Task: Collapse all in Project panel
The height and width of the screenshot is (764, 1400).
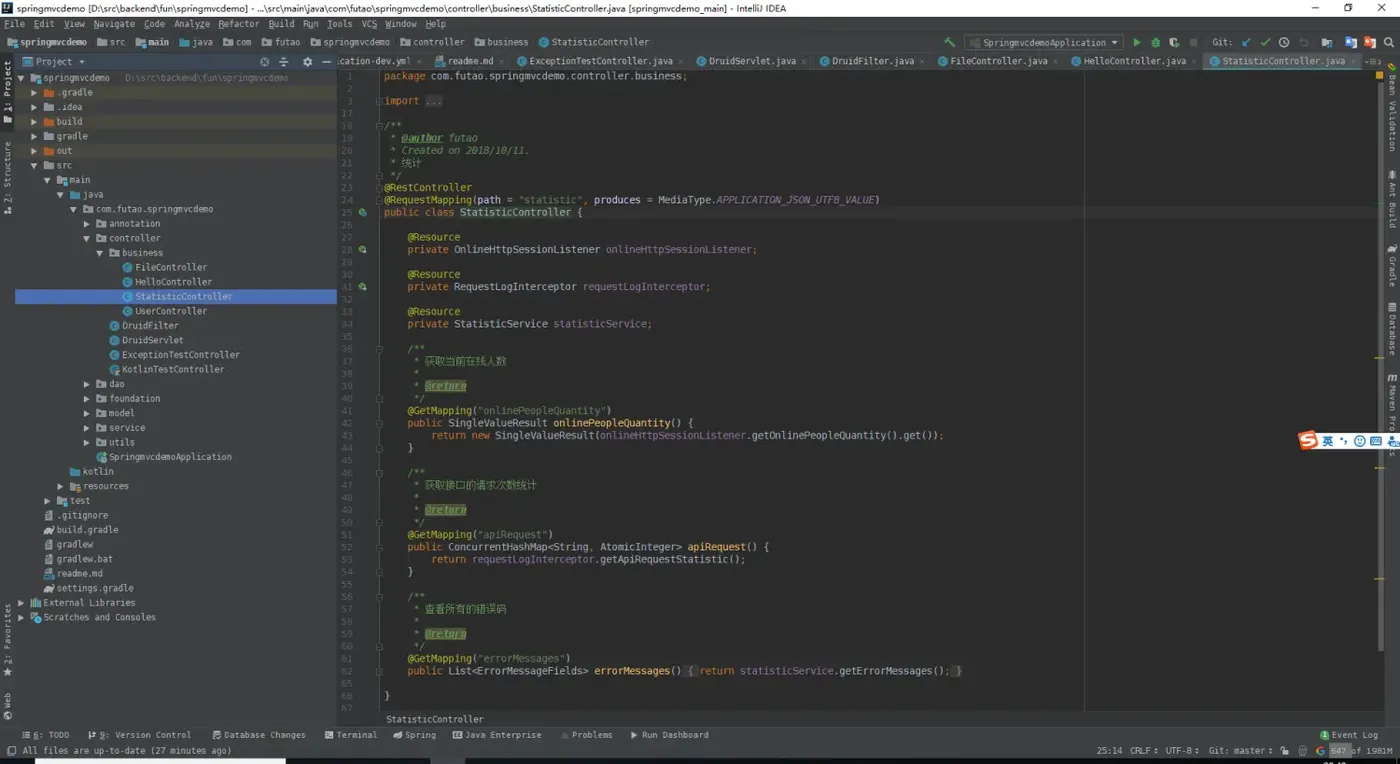Action: (286, 61)
